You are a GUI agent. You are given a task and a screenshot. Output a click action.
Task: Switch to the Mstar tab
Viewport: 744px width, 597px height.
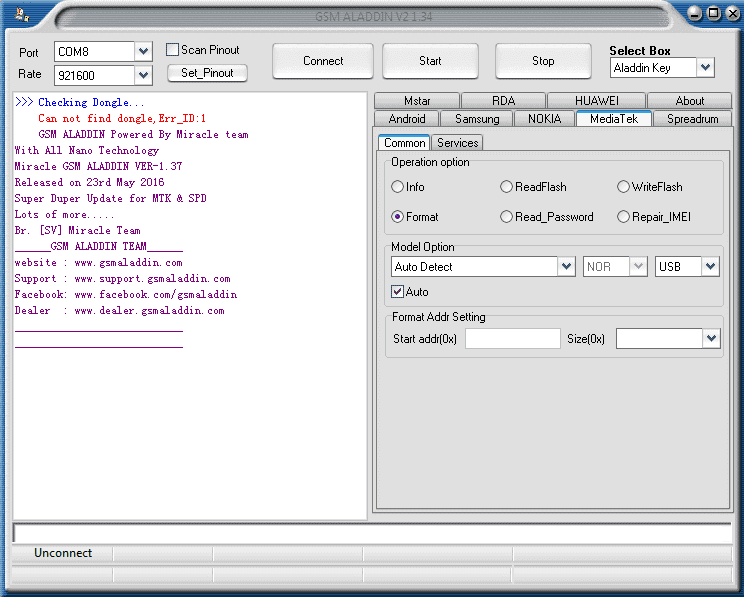417,101
